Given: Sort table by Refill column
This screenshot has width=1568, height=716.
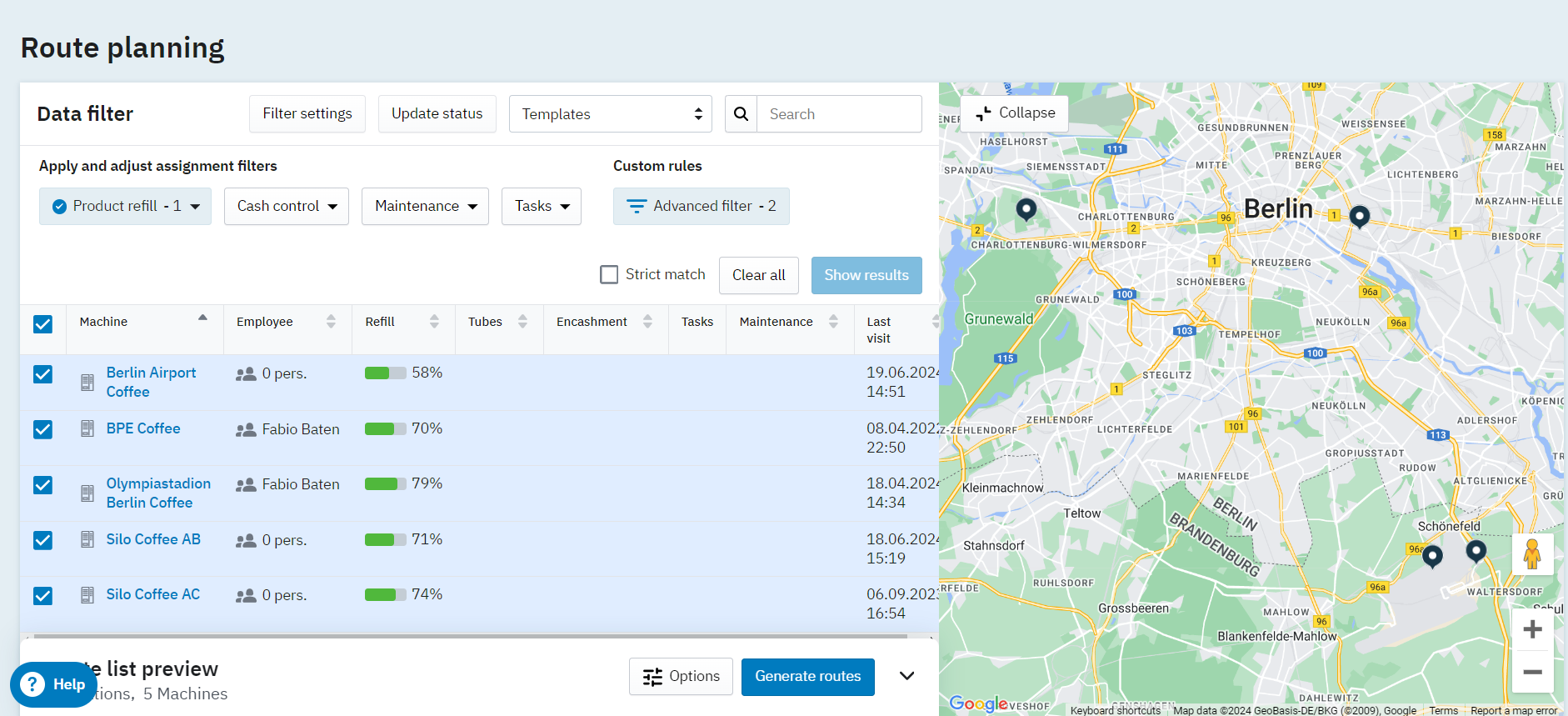Looking at the screenshot, I should (x=434, y=322).
